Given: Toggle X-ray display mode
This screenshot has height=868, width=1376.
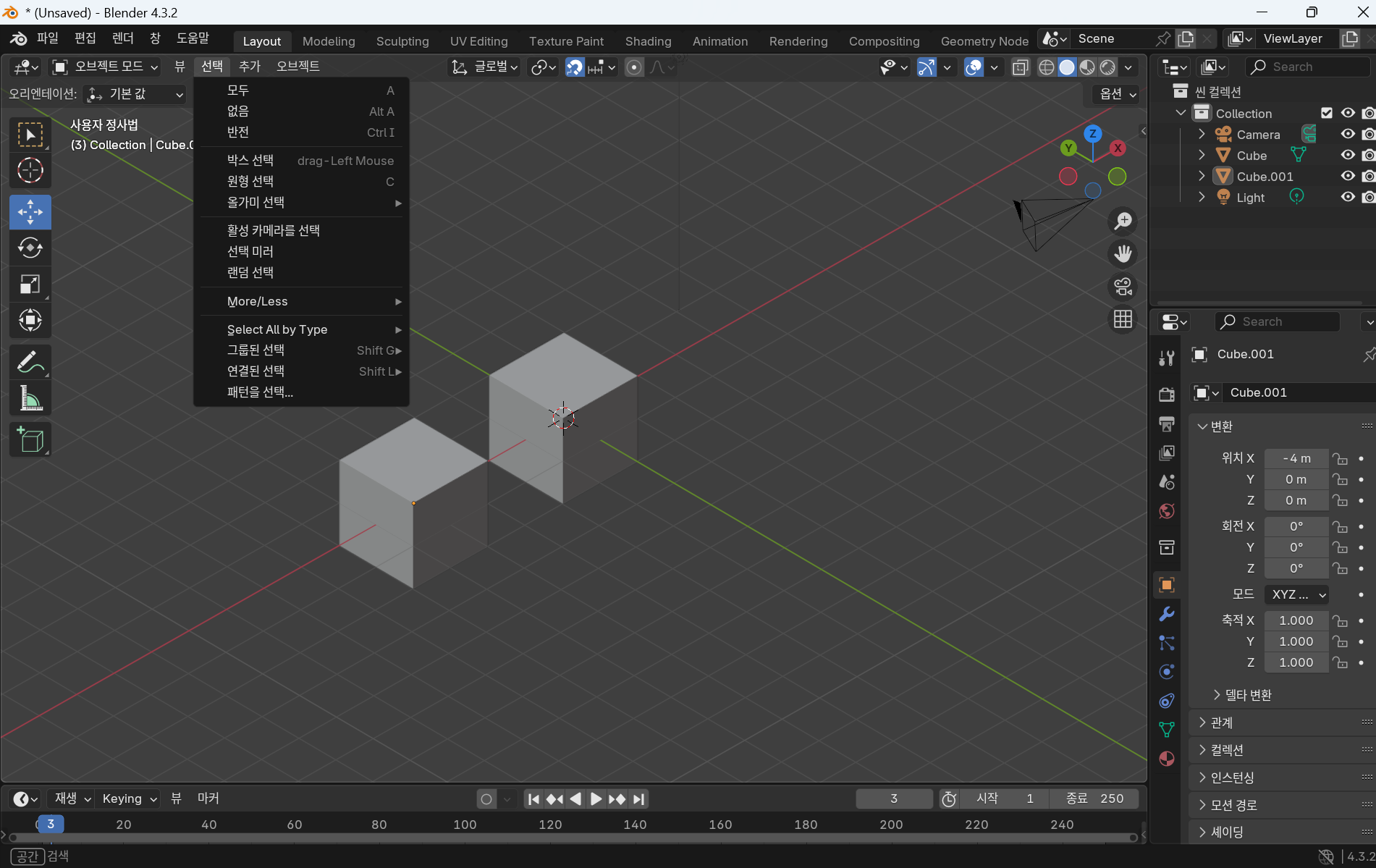Looking at the screenshot, I should coord(1021,67).
